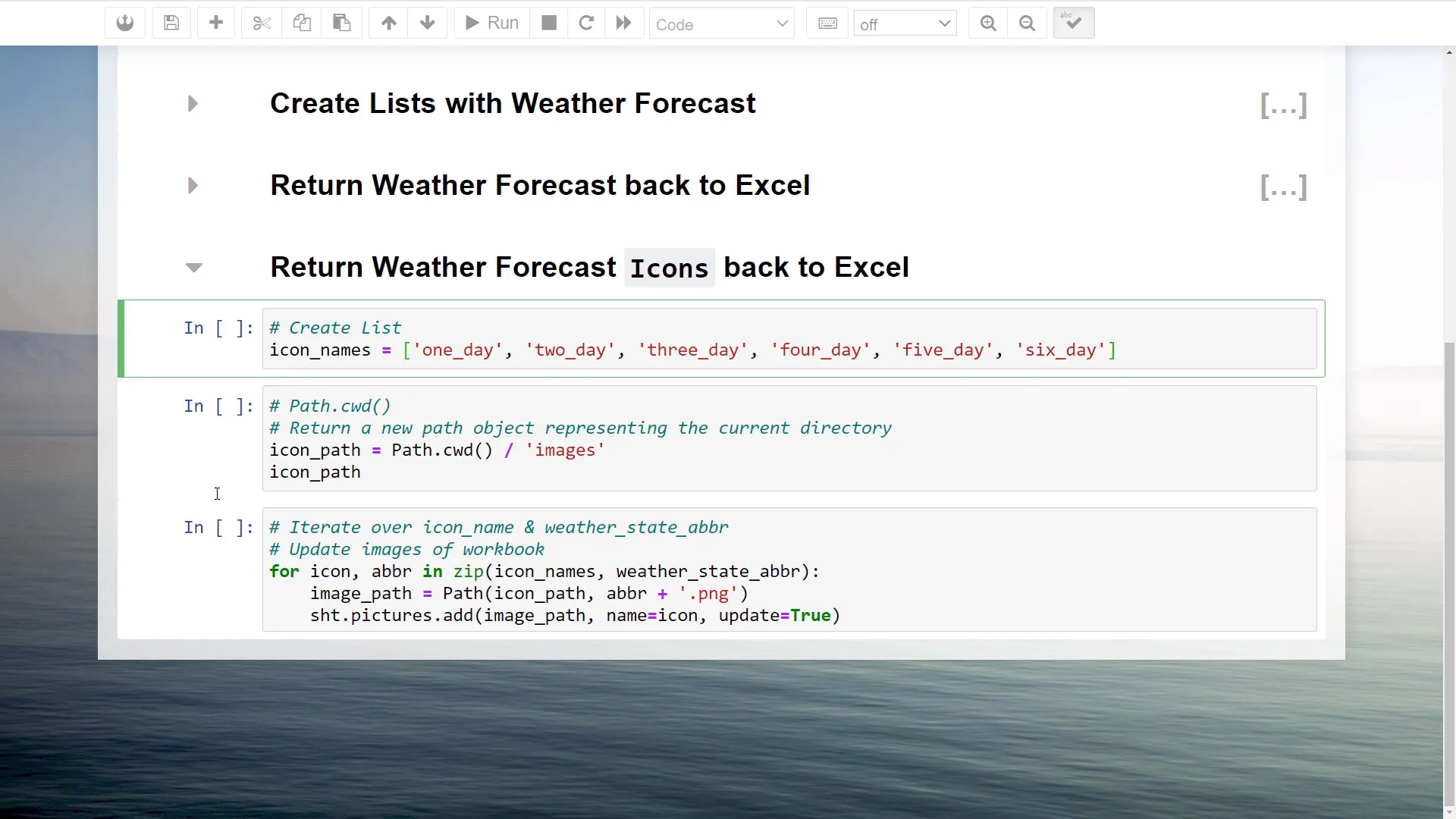1456x819 pixels.
Task: Restart the kernel
Action: click(x=587, y=23)
